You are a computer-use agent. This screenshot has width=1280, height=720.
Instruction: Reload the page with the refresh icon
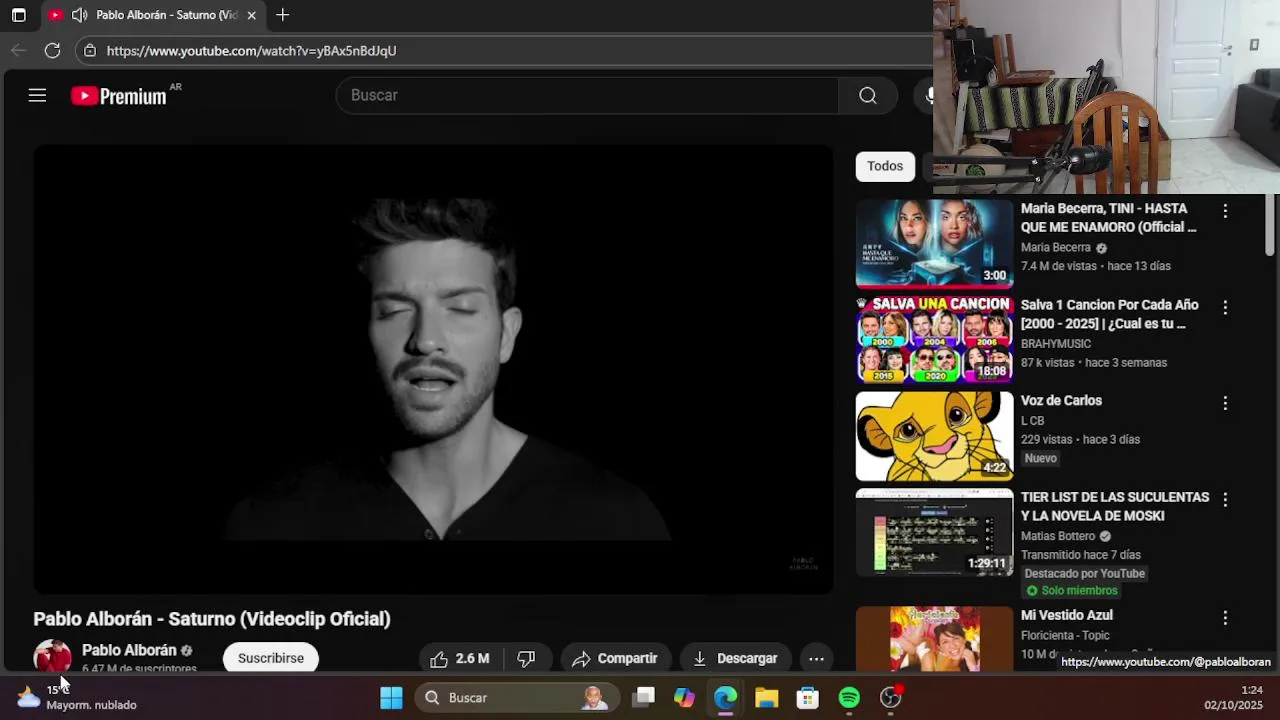tap(53, 50)
